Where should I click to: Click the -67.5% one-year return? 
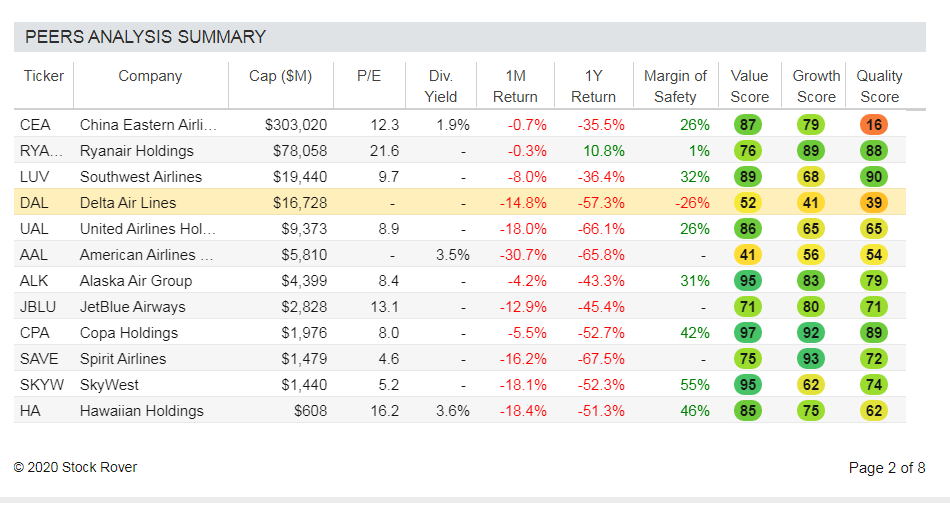tap(600, 359)
